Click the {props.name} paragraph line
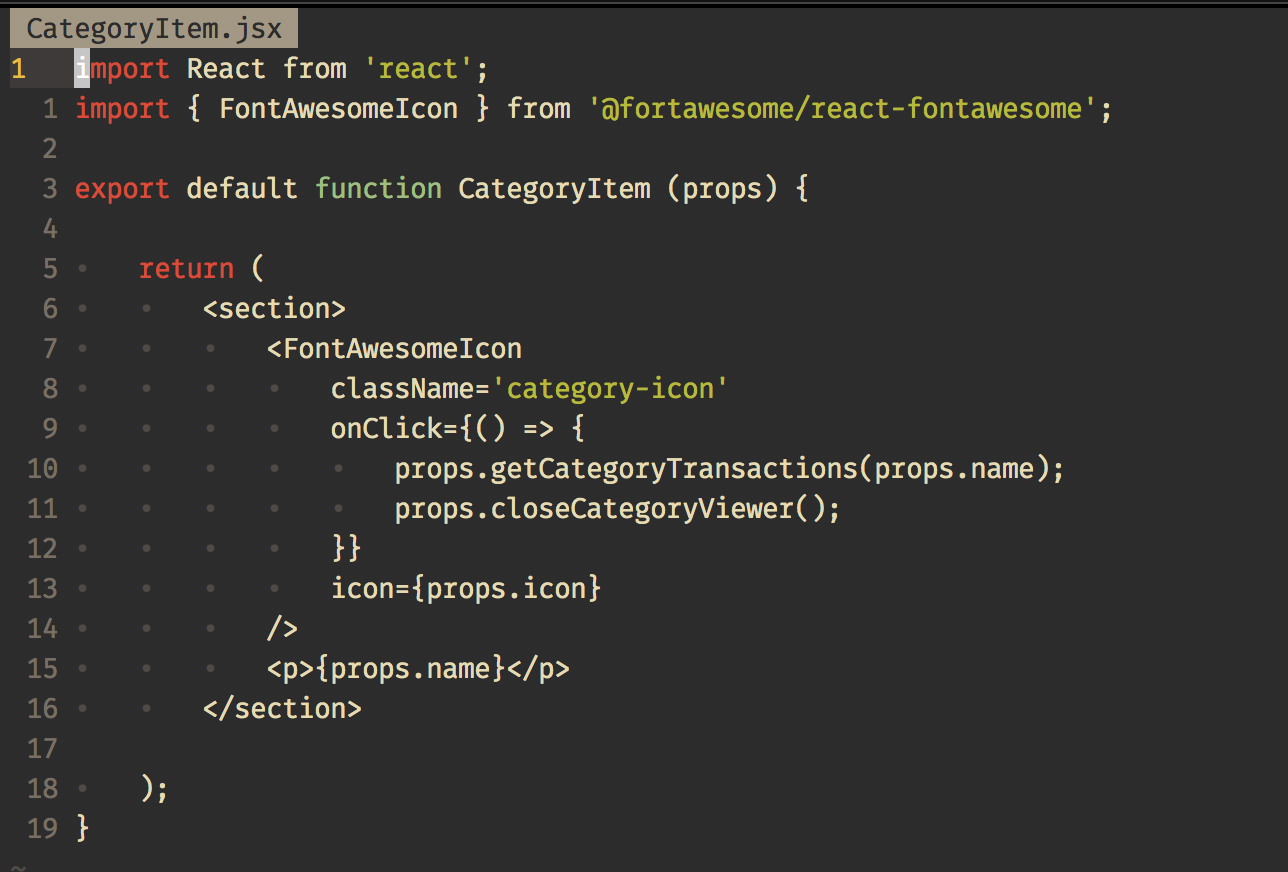 point(418,668)
